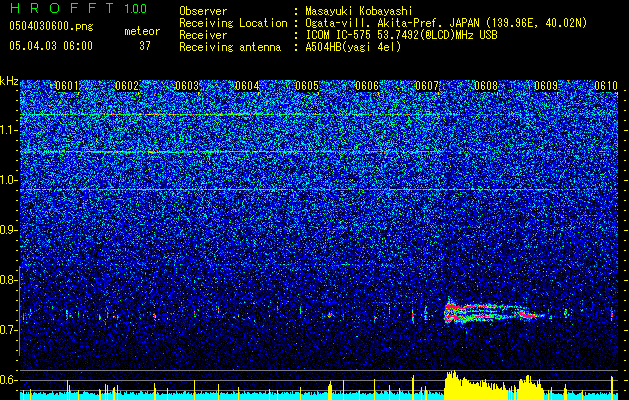This screenshot has width=629, height=400.
Task: Click the A504HB(yagi 4el) antenna text
Action: click(x=353, y=47)
